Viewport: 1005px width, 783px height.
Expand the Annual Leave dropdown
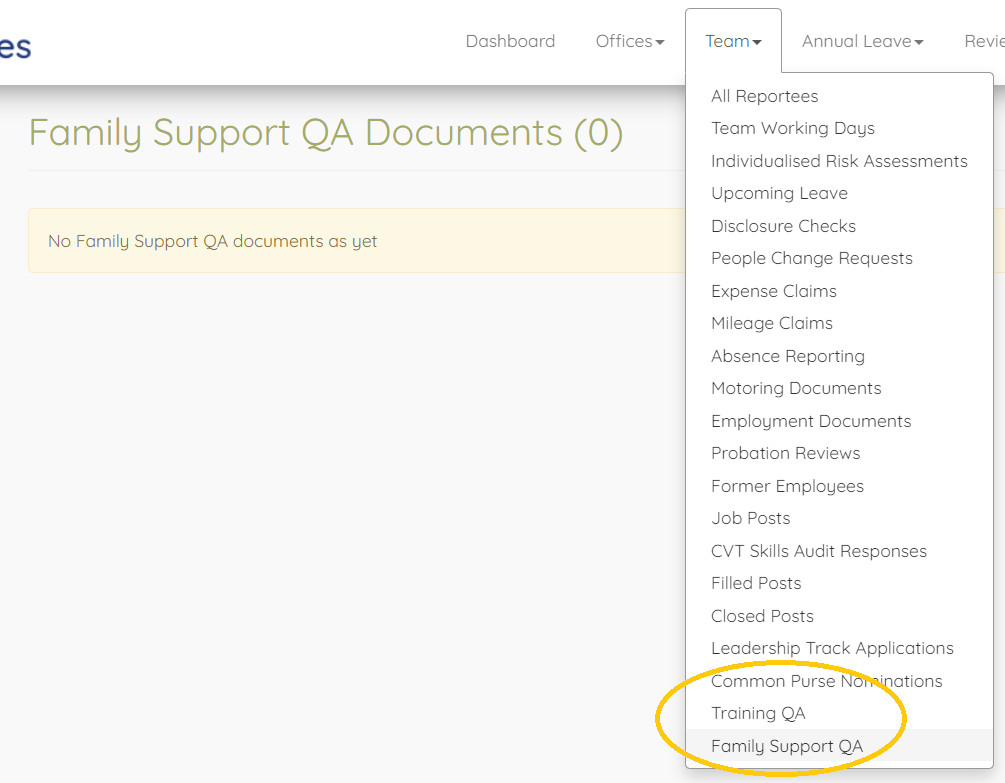862,41
